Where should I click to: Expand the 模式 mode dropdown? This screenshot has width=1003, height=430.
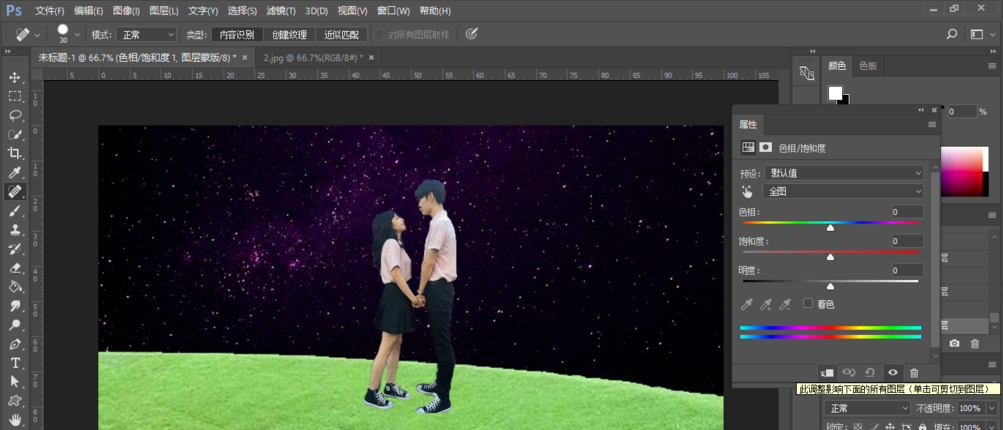[147, 34]
